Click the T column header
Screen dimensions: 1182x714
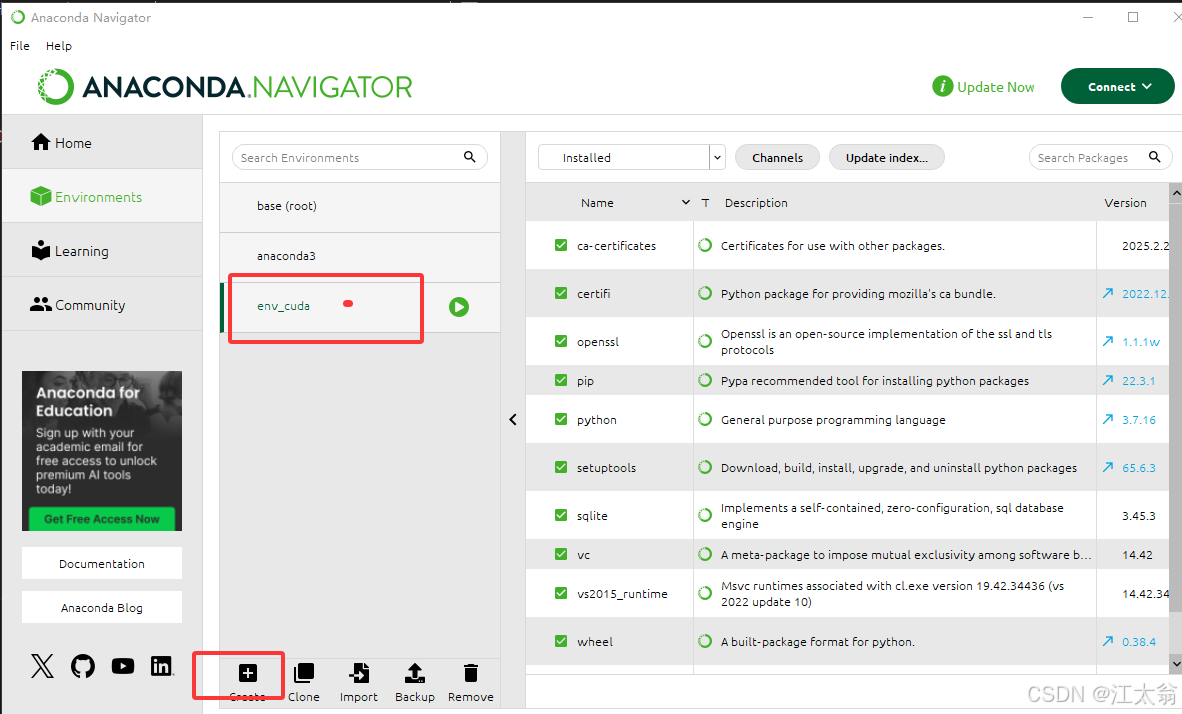[x=706, y=203]
